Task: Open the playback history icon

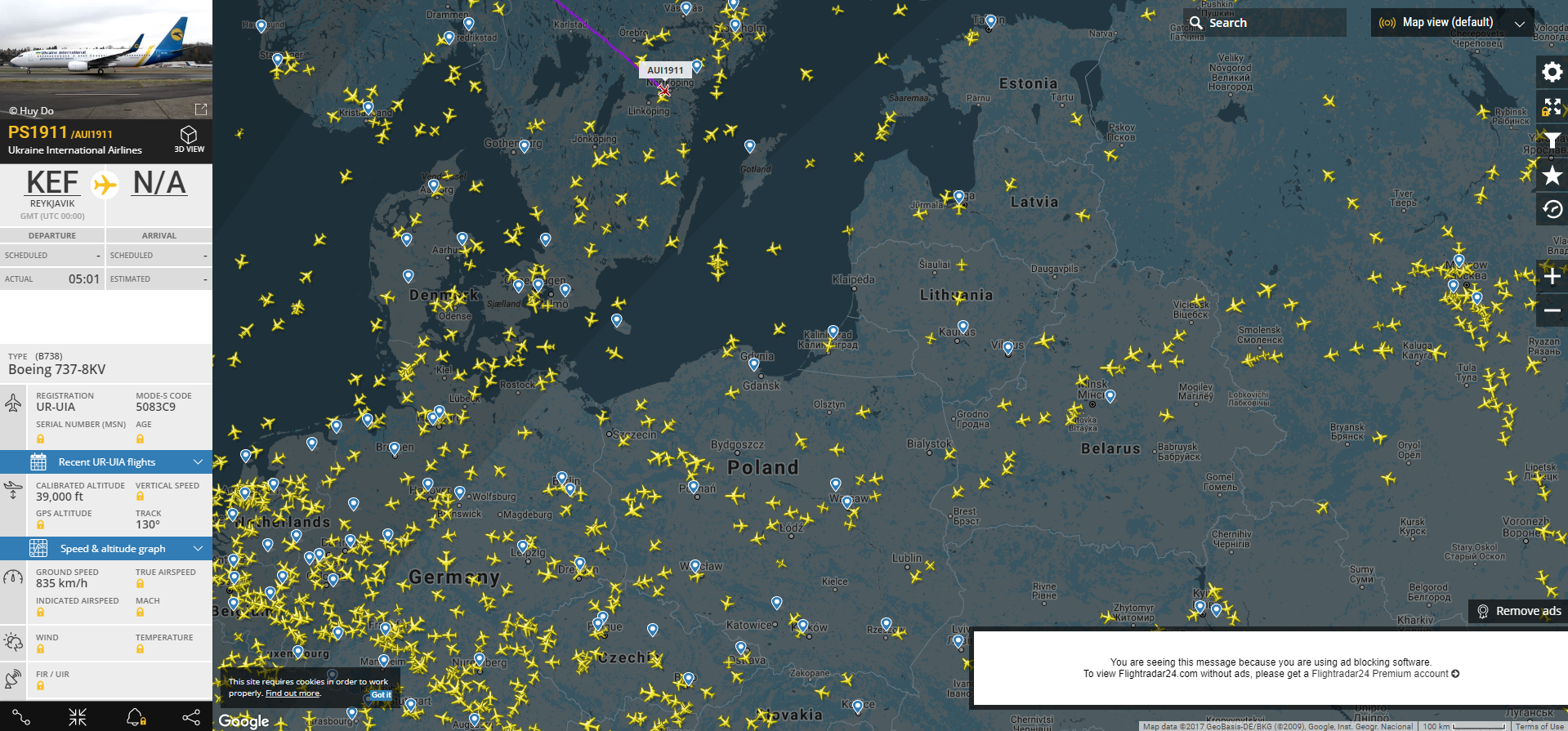Action: [1552, 210]
